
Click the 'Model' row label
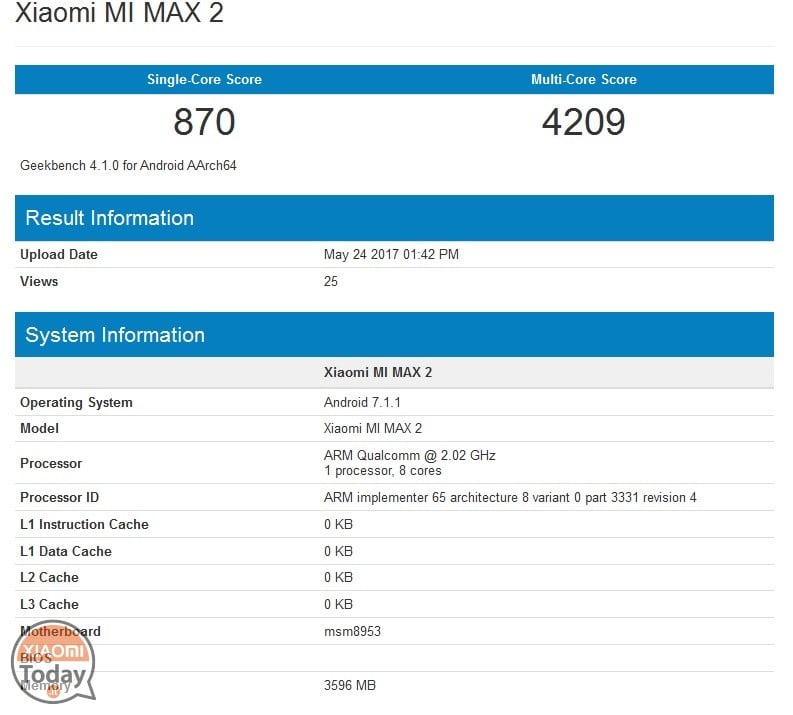click(39, 428)
